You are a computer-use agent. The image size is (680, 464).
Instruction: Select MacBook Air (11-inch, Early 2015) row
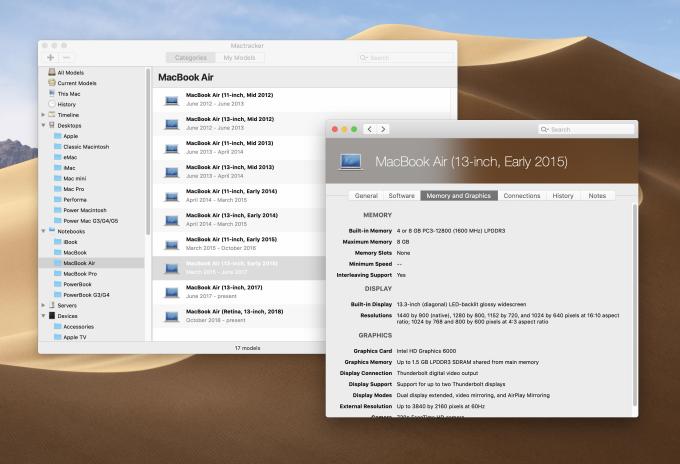click(239, 243)
